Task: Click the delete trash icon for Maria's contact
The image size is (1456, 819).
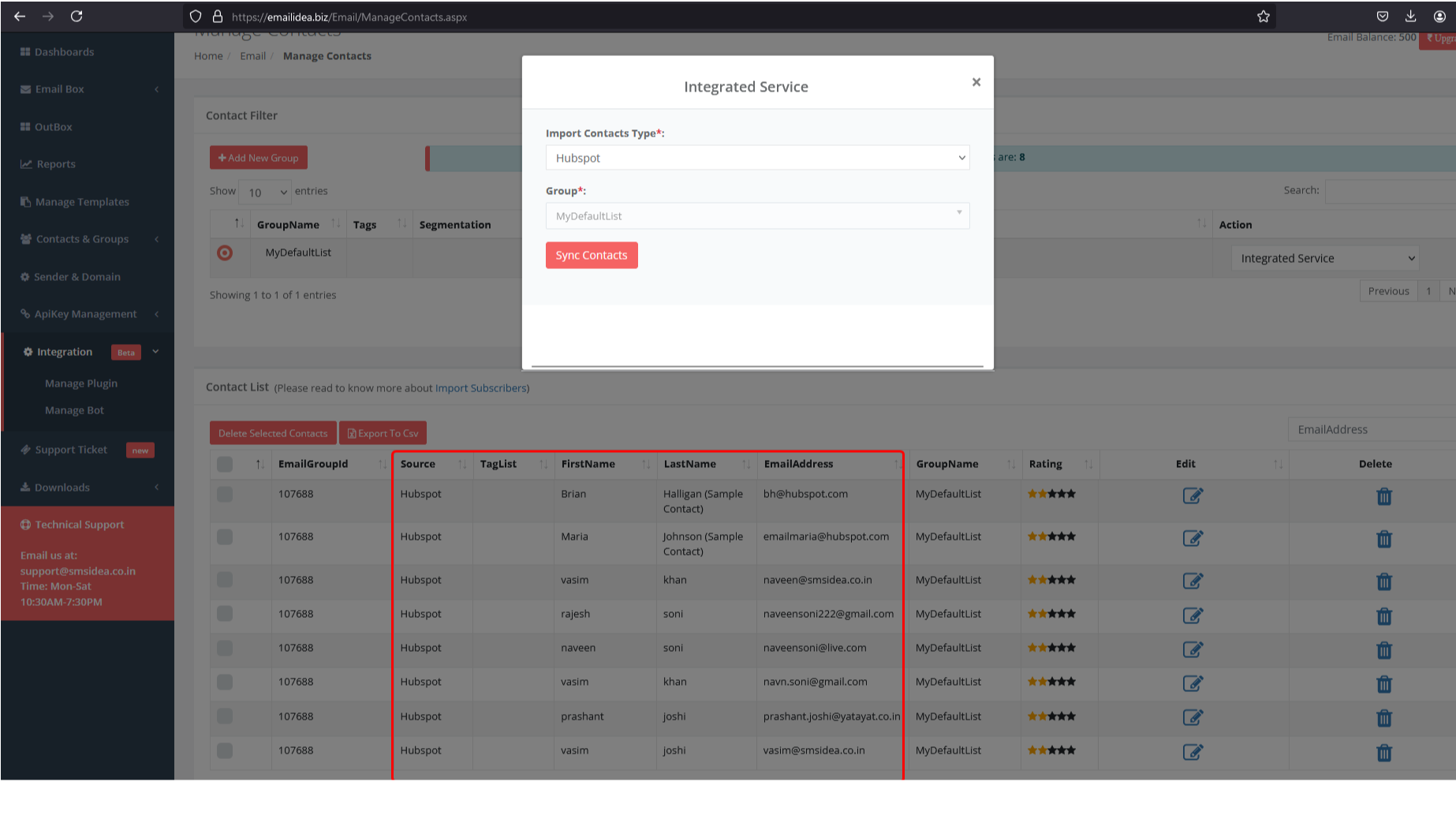Action: (1383, 540)
